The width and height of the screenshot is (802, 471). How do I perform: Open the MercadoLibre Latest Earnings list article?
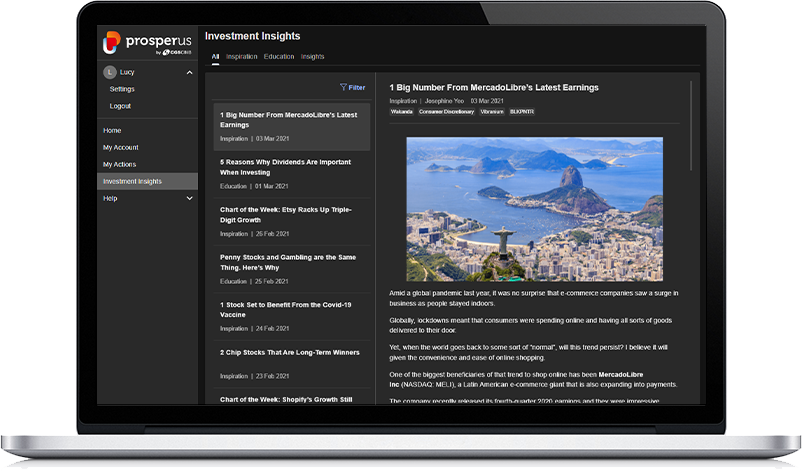click(292, 127)
